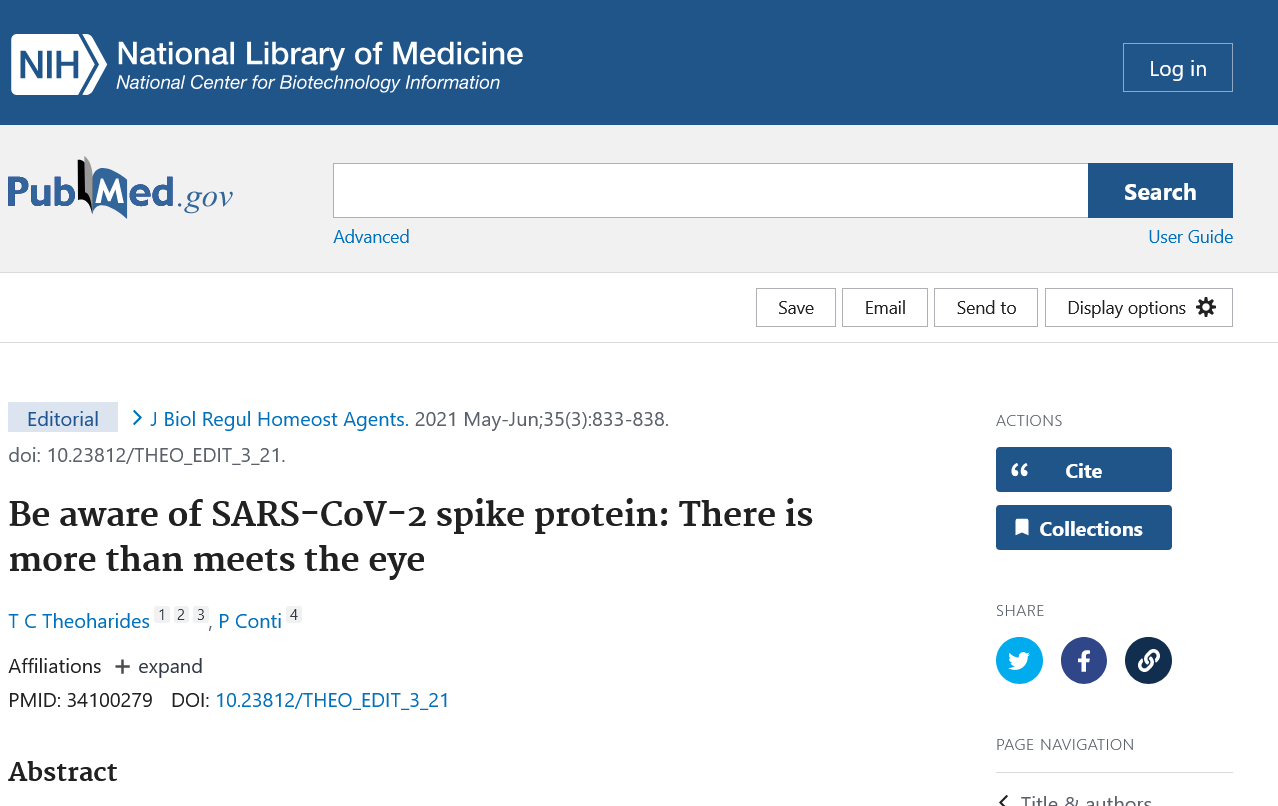Open the Send to menu
Screen dimensions: 1278x806
coord(985,307)
